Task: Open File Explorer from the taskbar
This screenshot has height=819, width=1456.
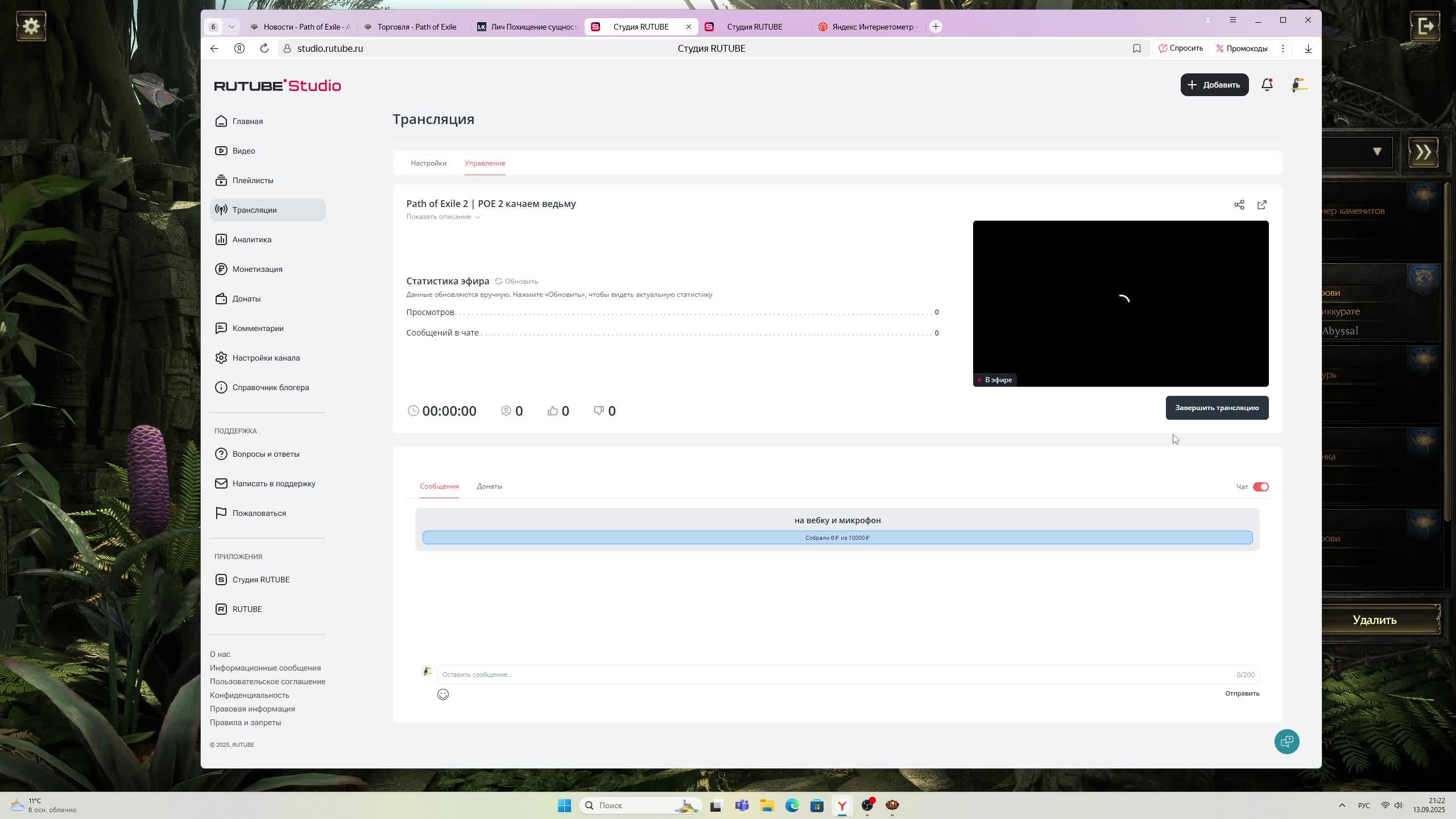Action: point(767,805)
